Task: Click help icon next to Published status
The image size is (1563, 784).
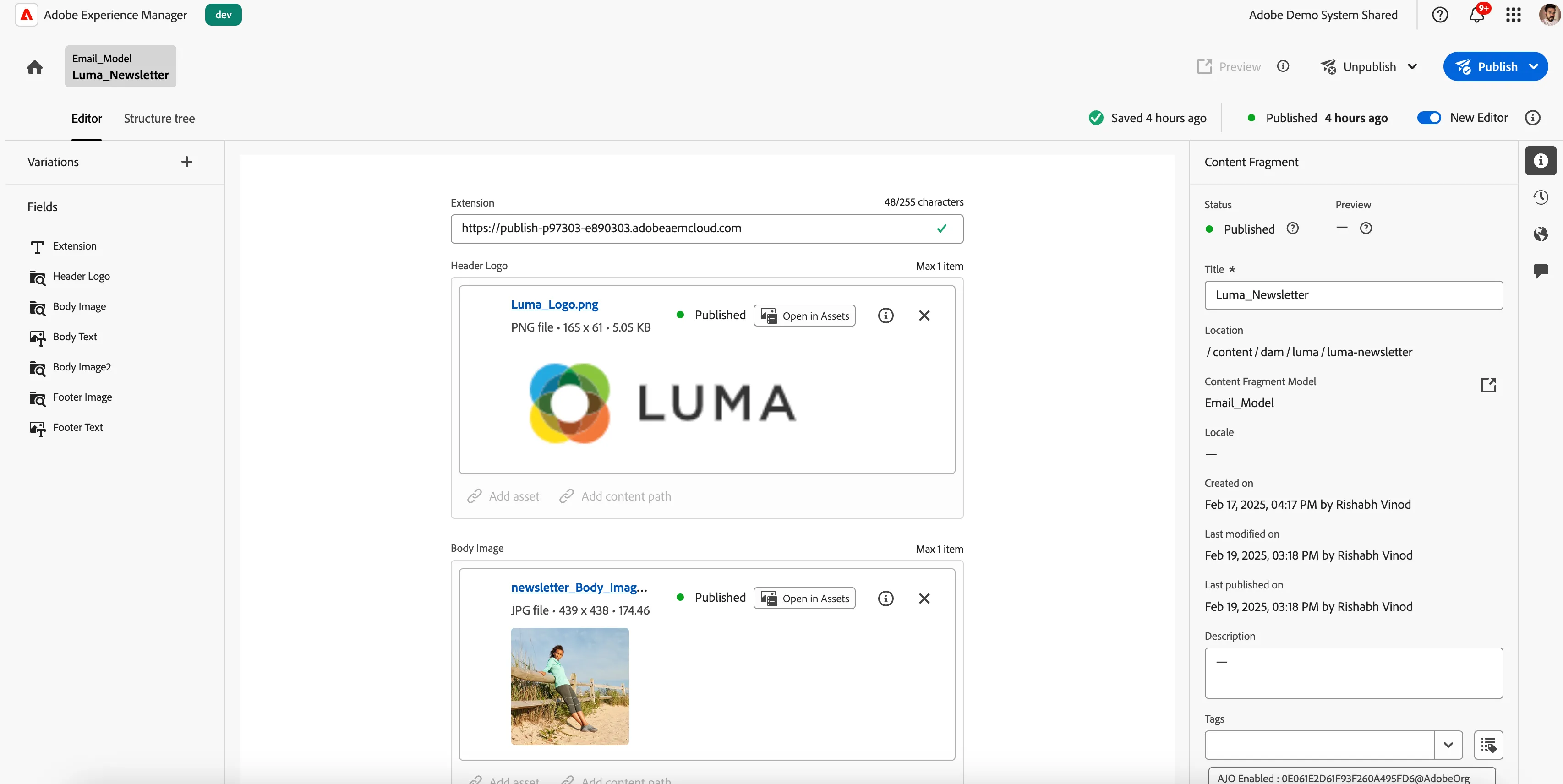Action: coord(1293,229)
